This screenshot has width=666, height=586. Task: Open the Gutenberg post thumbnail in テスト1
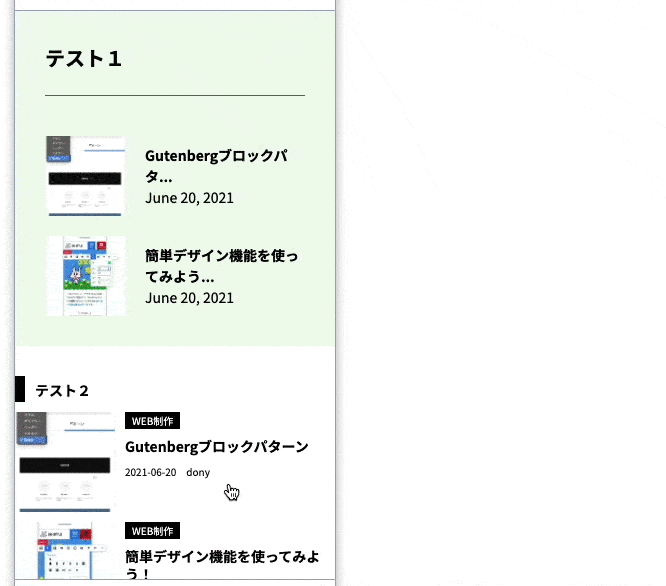(86, 177)
